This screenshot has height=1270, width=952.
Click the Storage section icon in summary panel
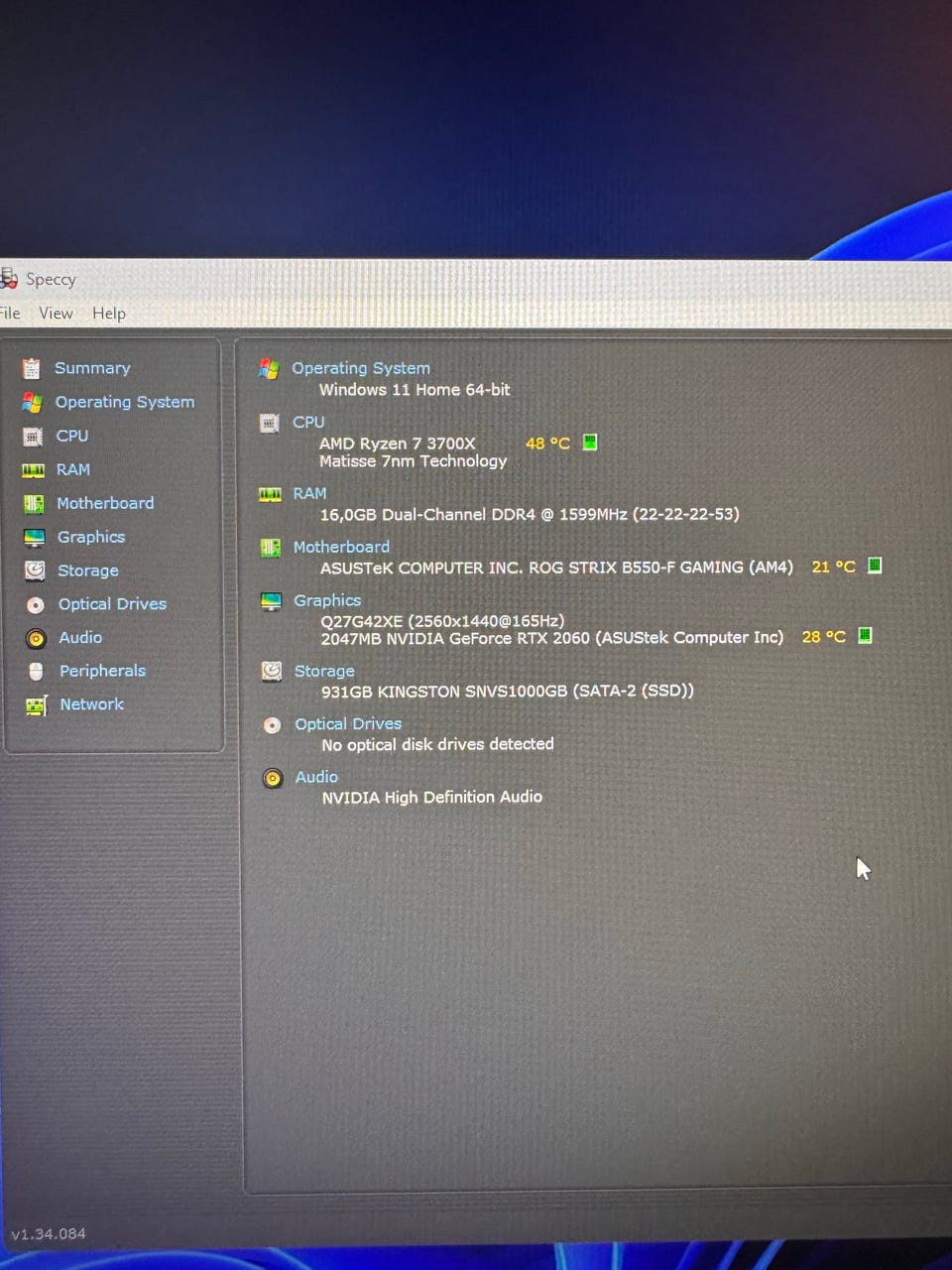271,672
